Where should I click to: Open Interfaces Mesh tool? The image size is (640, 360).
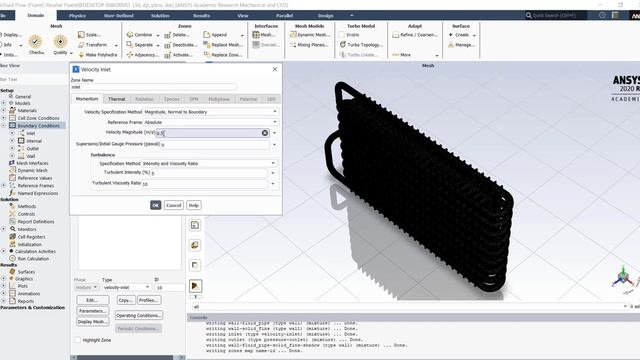(x=263, y=35)
